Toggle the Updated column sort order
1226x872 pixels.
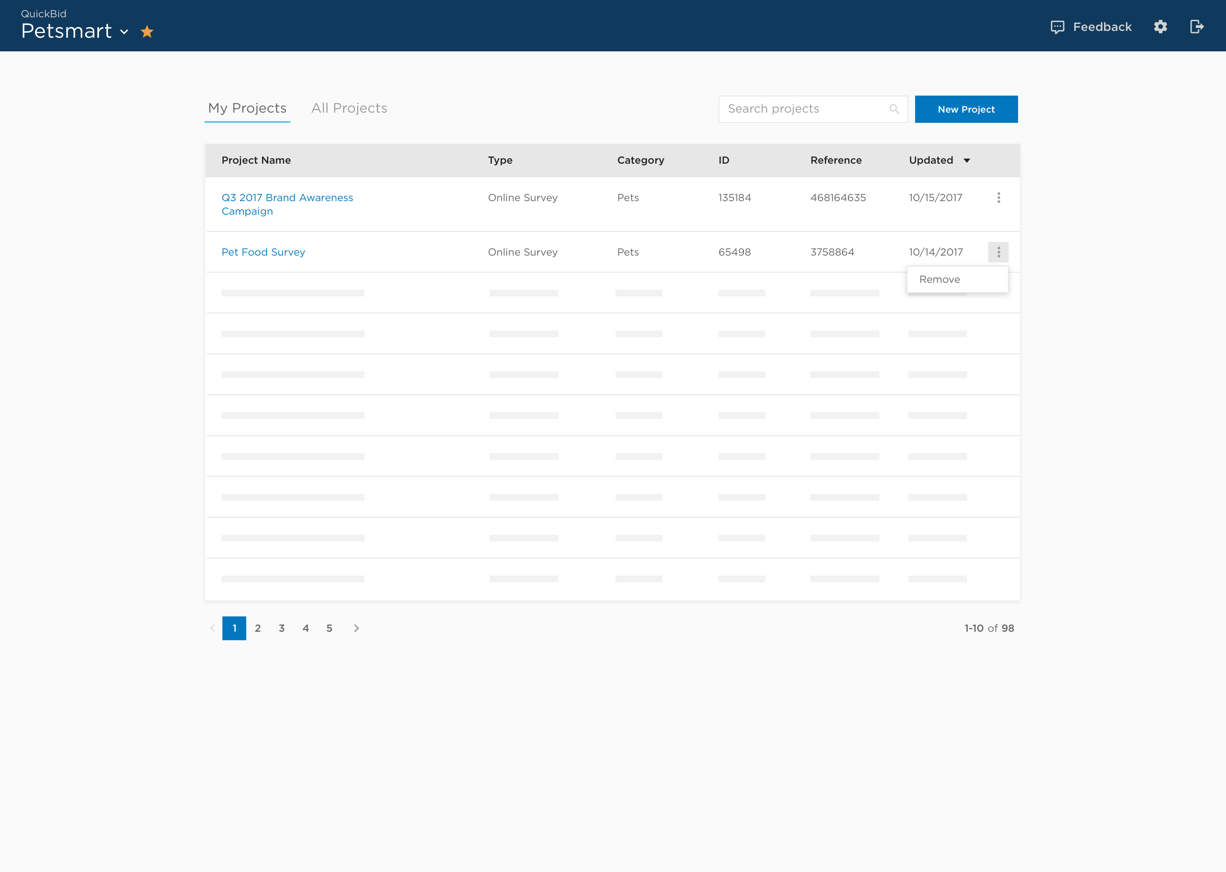pos(933,160)
